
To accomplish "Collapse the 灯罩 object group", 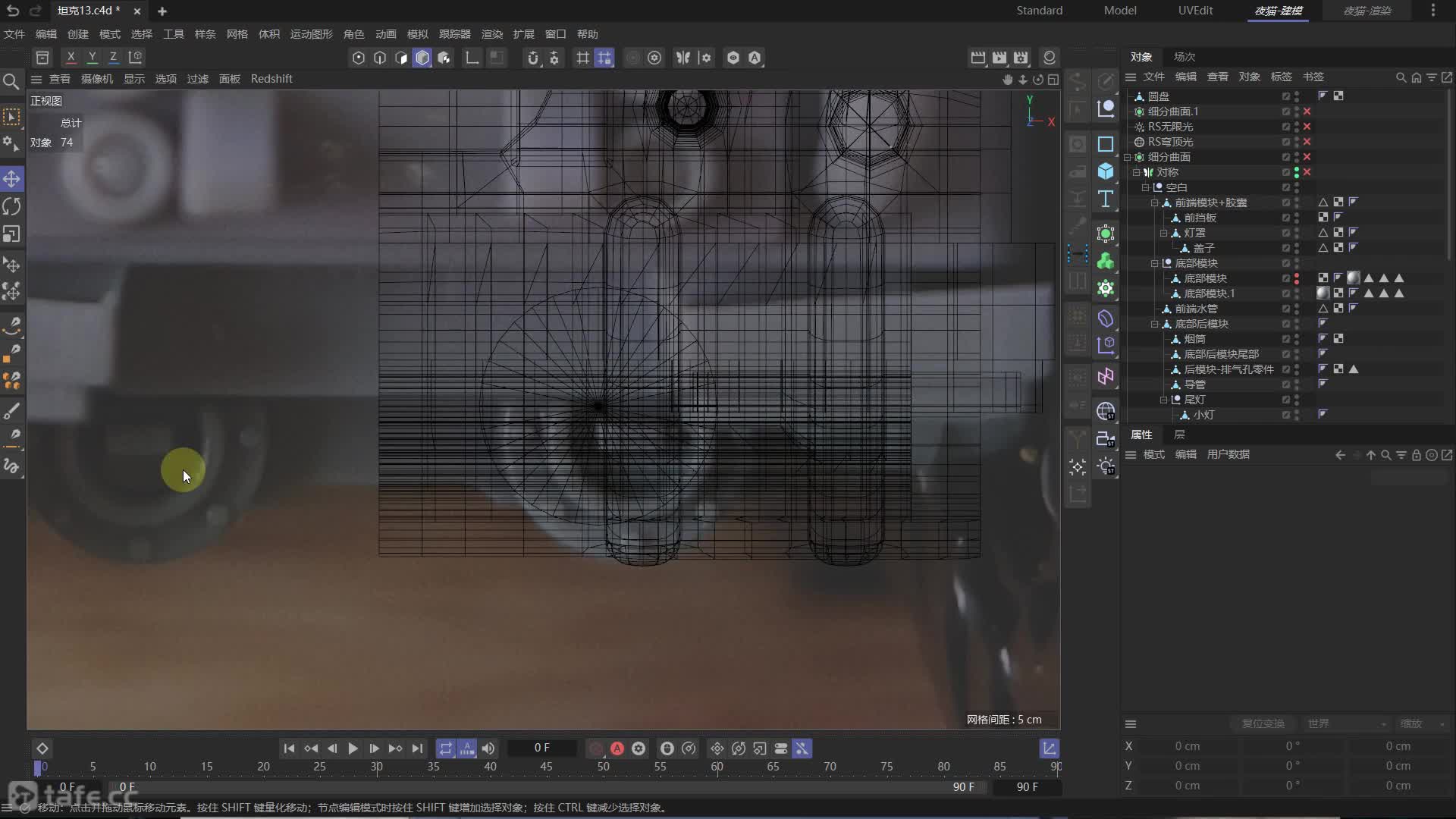I will pos(1163,233).
